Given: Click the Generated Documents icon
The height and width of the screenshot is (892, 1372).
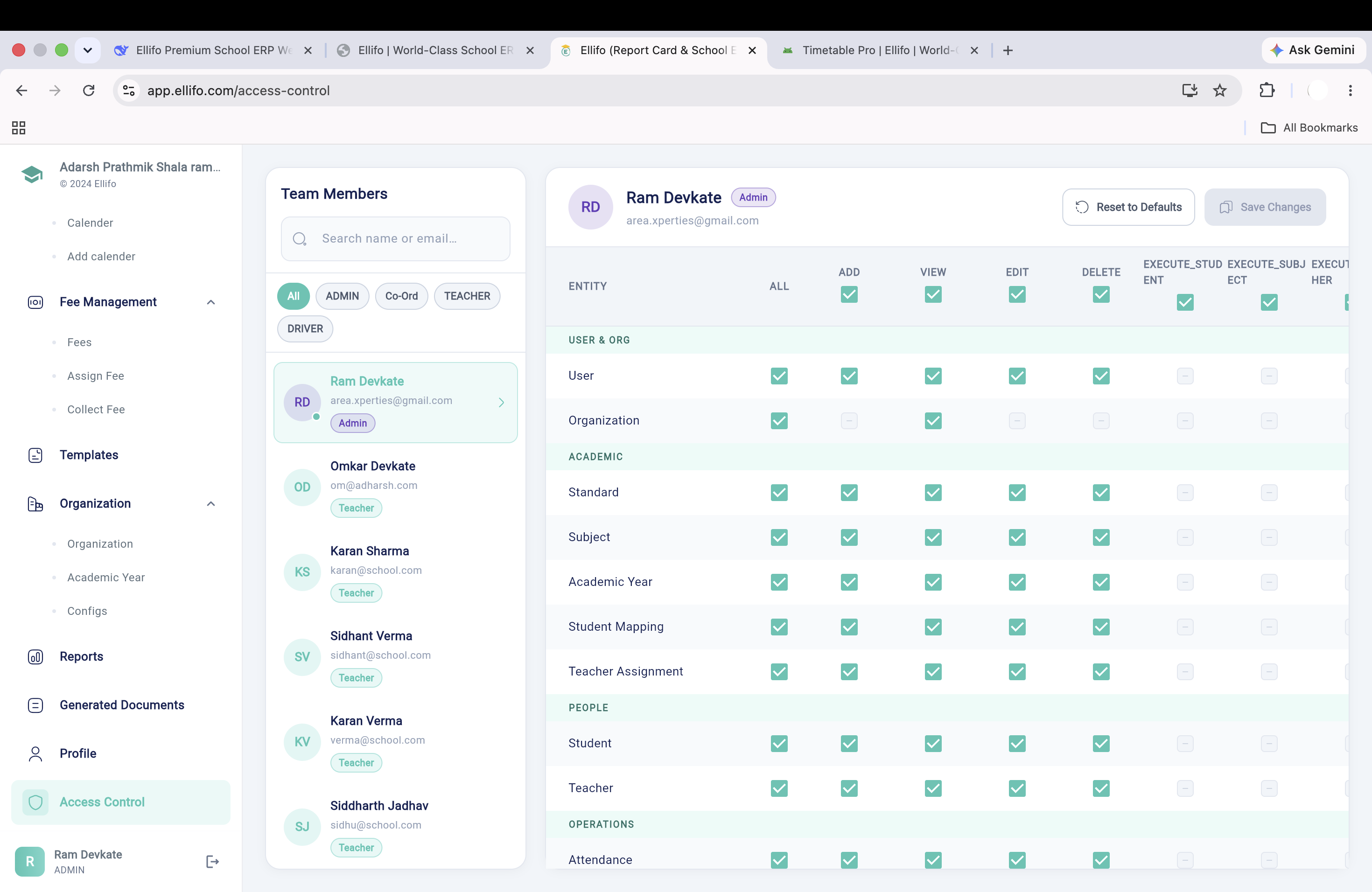Looking at the screenshot, I should coord(35,705).
